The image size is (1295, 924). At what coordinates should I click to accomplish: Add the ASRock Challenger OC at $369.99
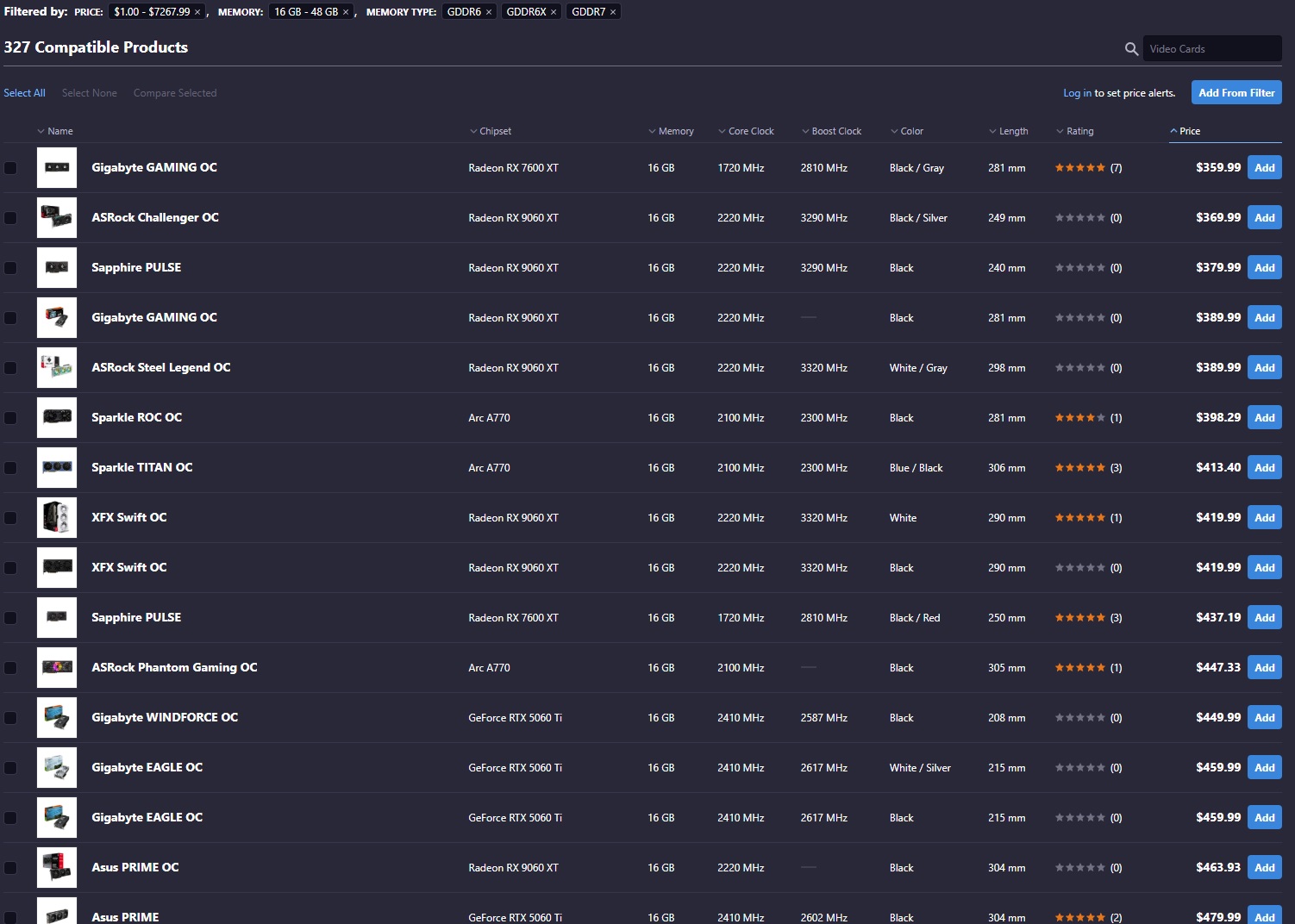(x=1264, y=218)
